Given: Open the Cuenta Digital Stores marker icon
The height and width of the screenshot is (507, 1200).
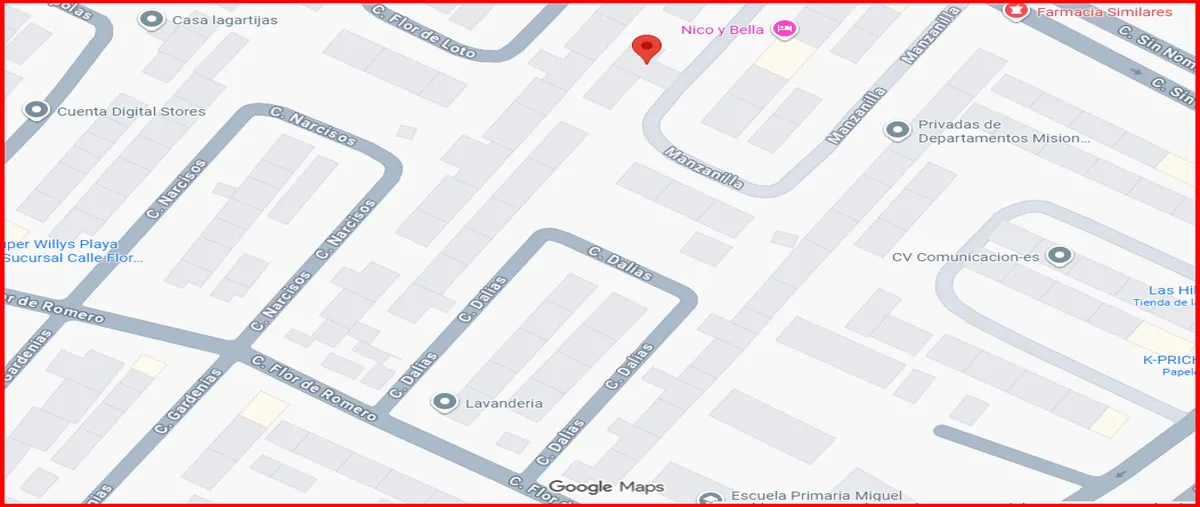Looking at the screenshot, I should 38,110.
